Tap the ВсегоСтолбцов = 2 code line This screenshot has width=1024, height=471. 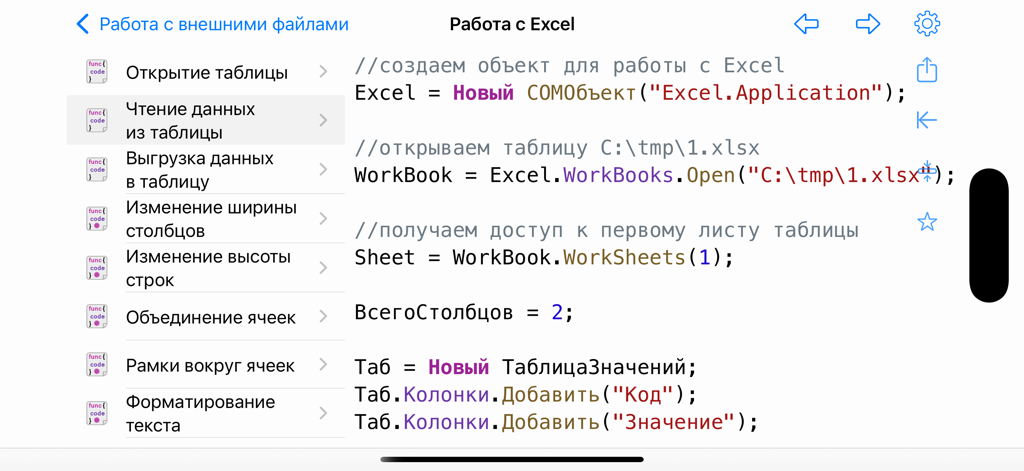click(x=464, y=312)
